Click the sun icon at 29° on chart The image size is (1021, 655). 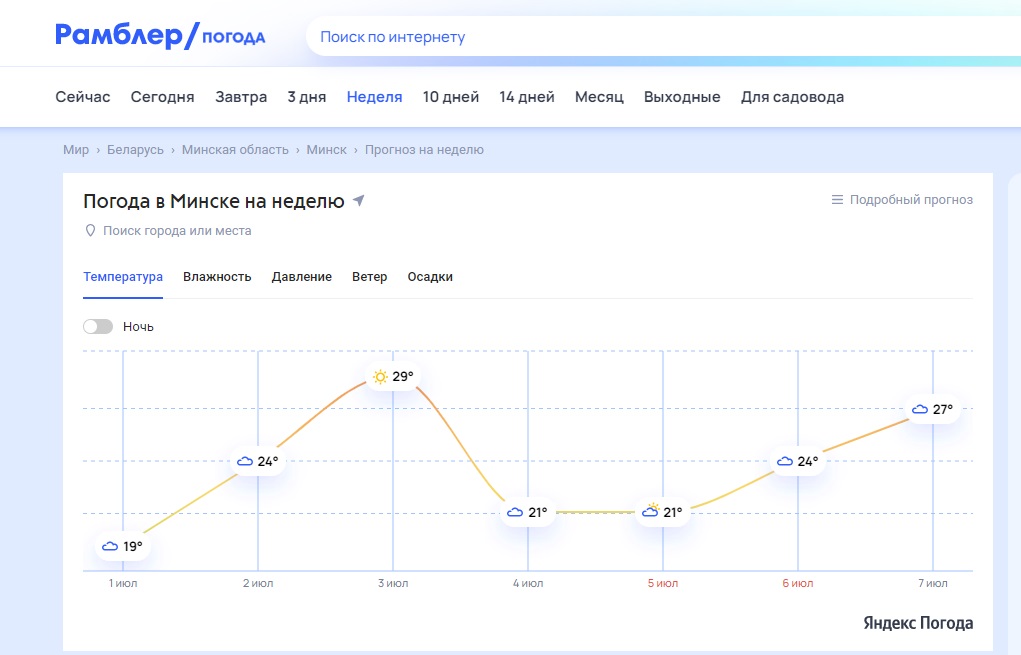(x=380, y=377)
